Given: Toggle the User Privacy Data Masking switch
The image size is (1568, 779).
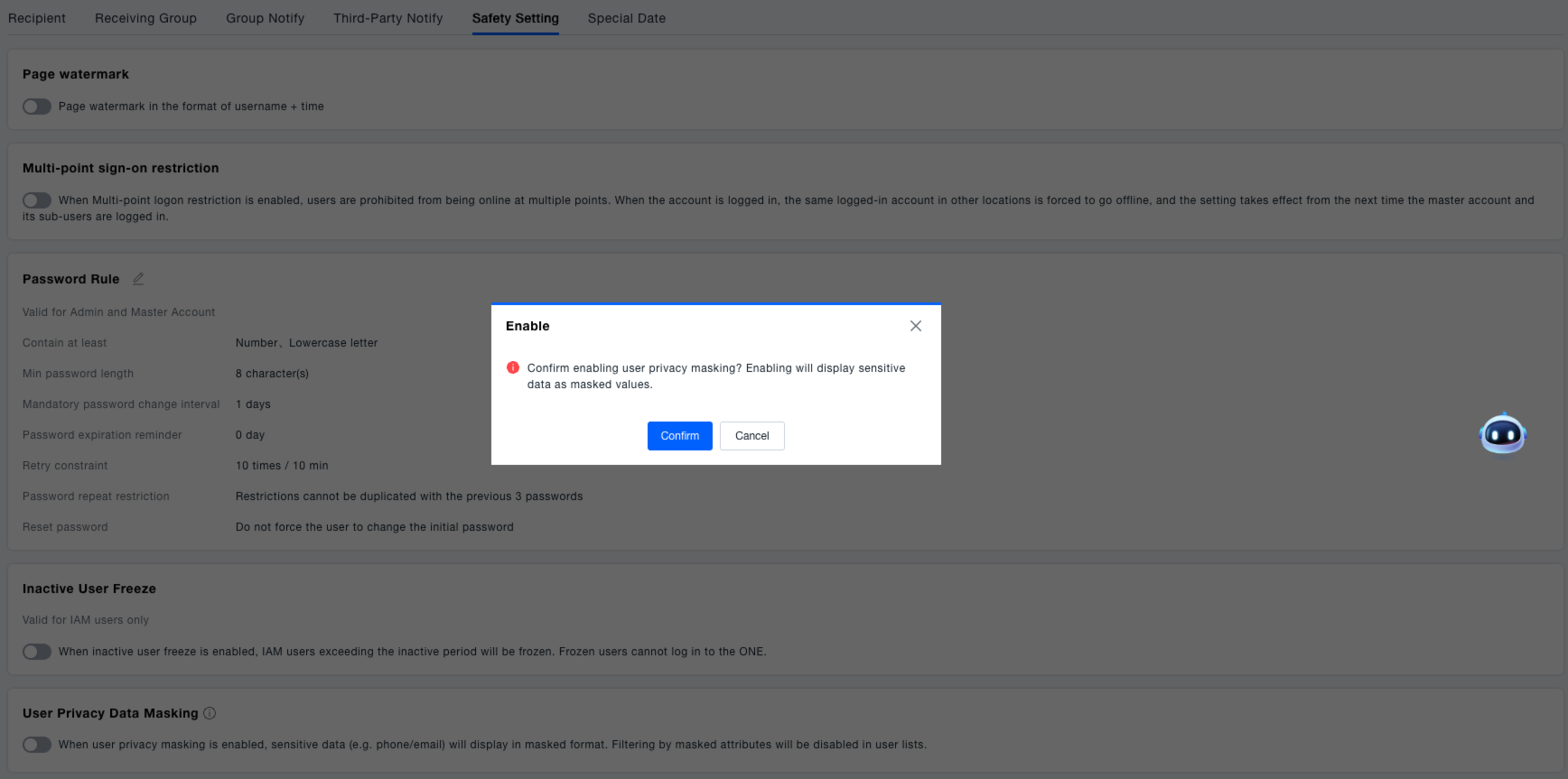Looking at the screenshot, I should [37, 745].
